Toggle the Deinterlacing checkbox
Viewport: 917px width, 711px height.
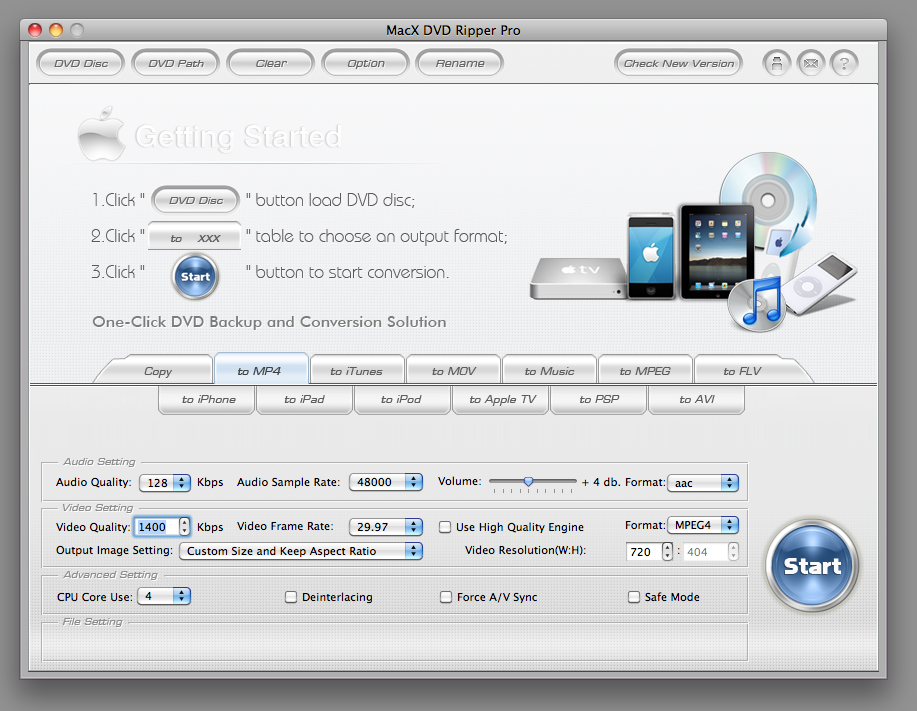[291, 597]
